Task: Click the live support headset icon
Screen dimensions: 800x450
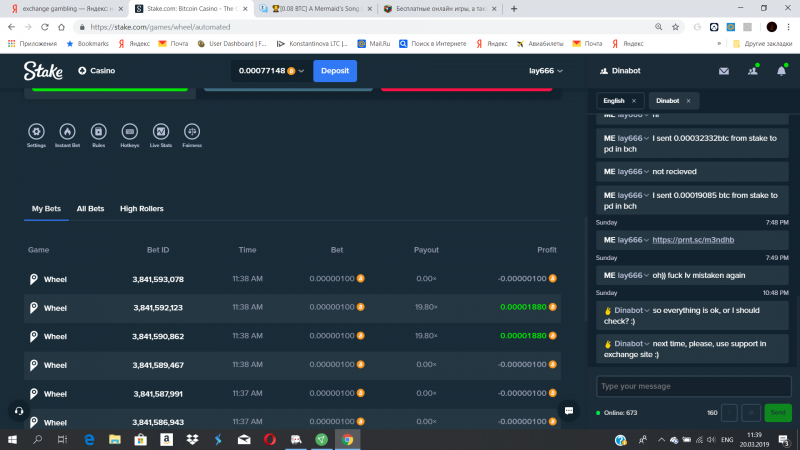Action: pos(19,411)
